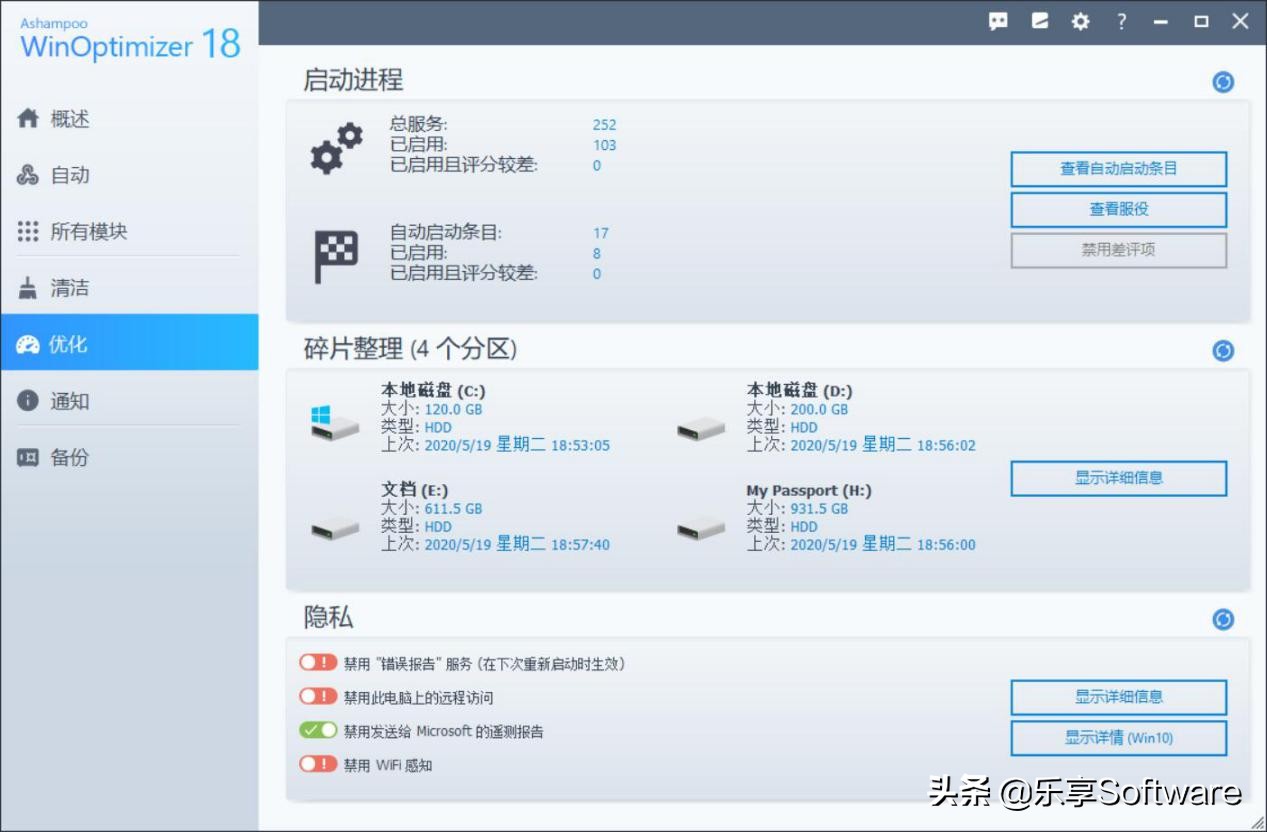1267x832 pixels.
Task: Click the feedback chat icon in title bar
Action: click(x=997, y=20)
